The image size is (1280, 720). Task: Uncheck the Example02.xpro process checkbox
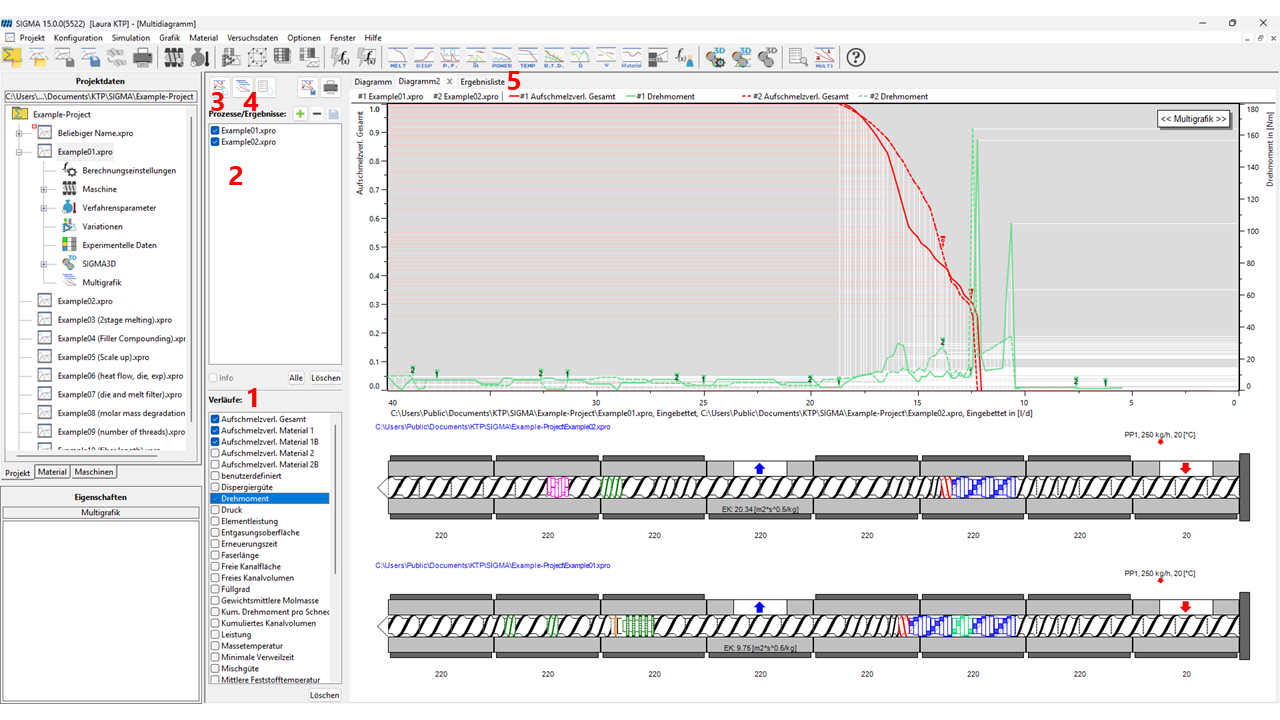coord(215,142)
